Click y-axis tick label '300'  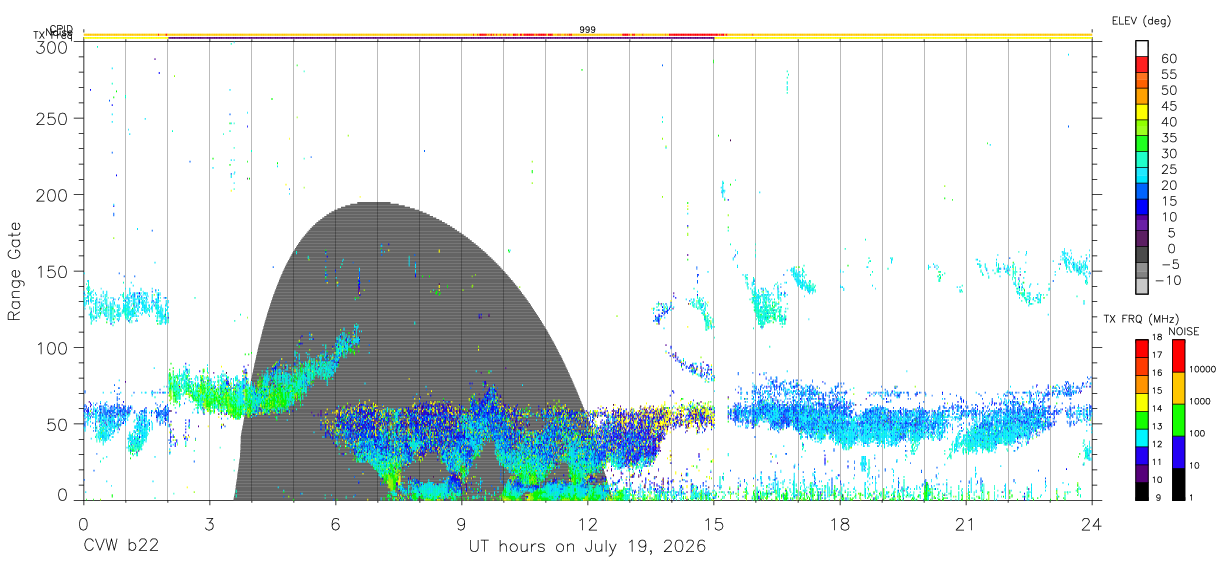[x=51, y=47]
